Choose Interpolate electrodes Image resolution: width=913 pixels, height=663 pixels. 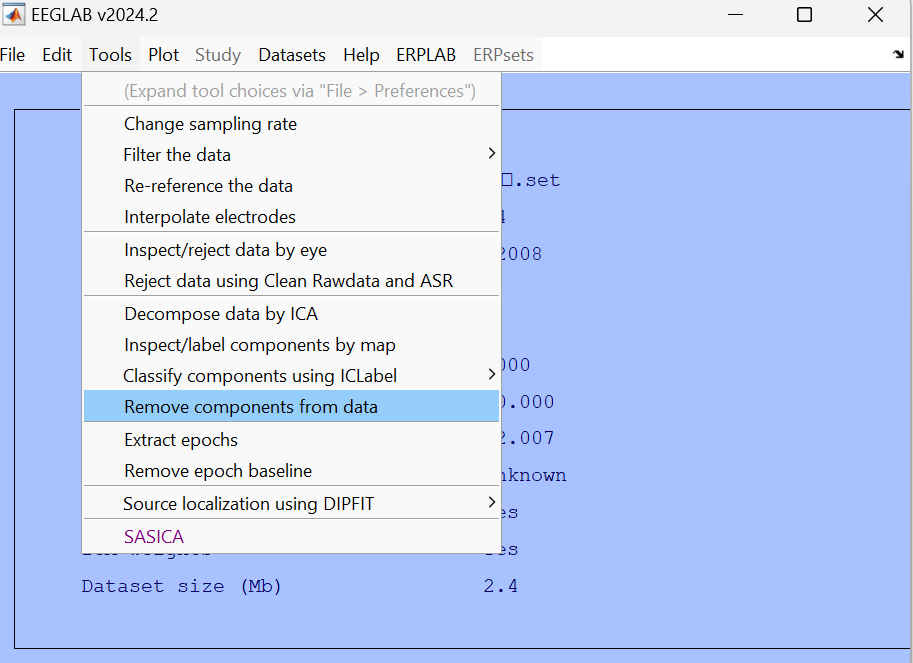coord(292,217)
